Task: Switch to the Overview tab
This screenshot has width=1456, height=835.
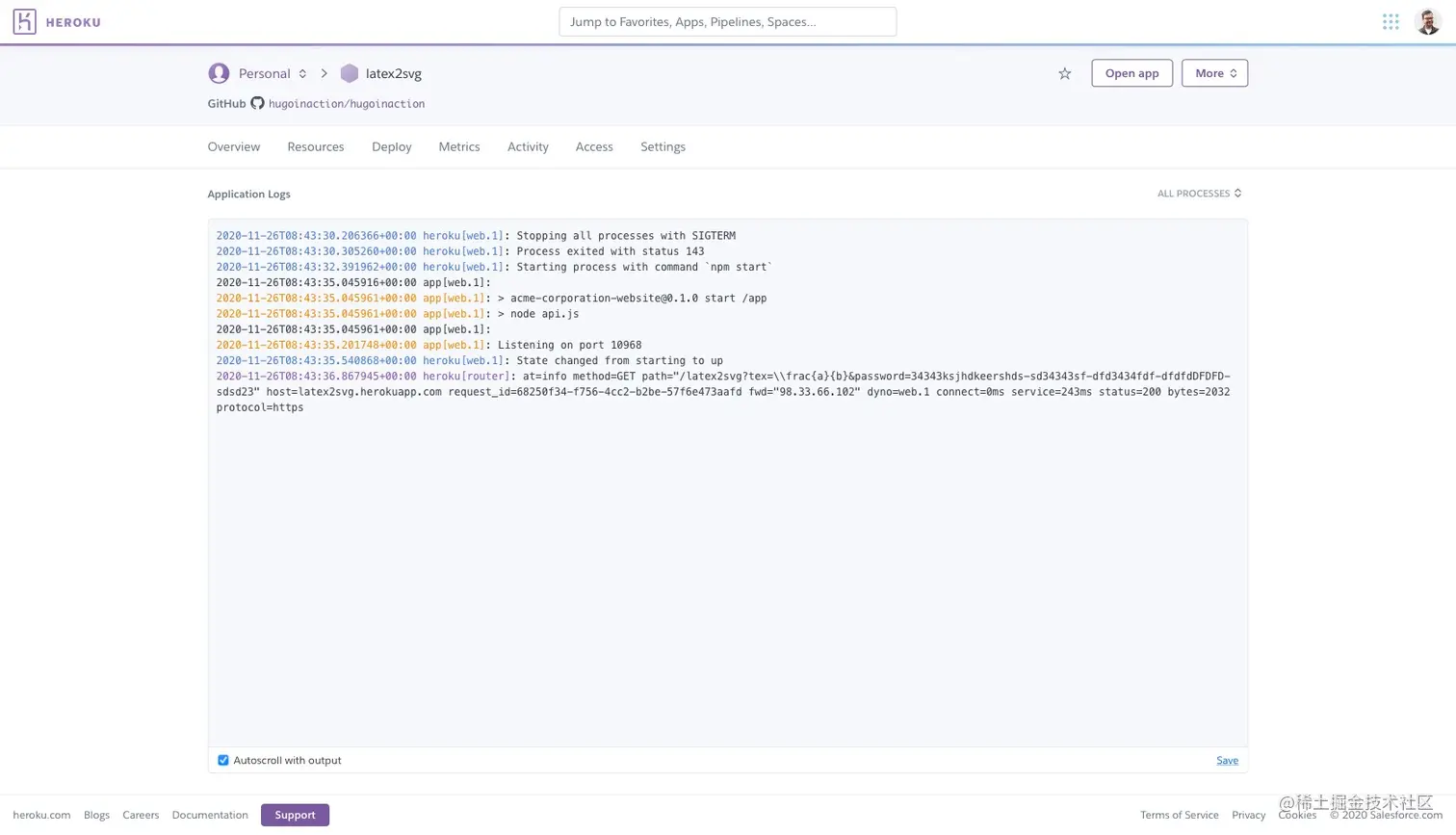Action: 234,146
